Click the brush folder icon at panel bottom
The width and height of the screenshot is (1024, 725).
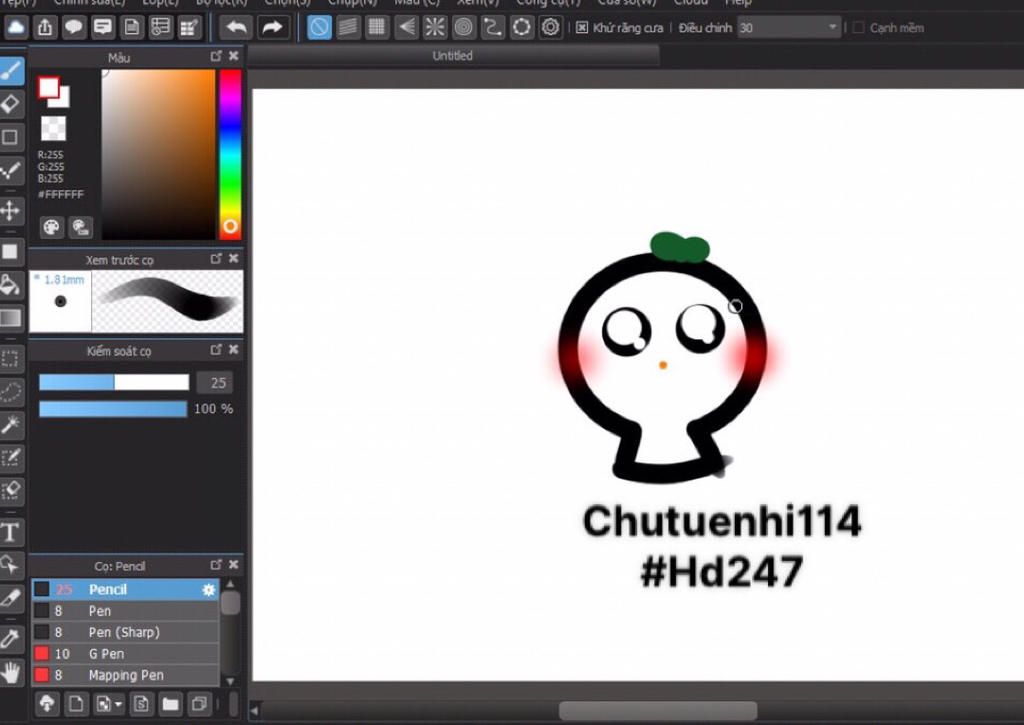click(x=170, y=704)
